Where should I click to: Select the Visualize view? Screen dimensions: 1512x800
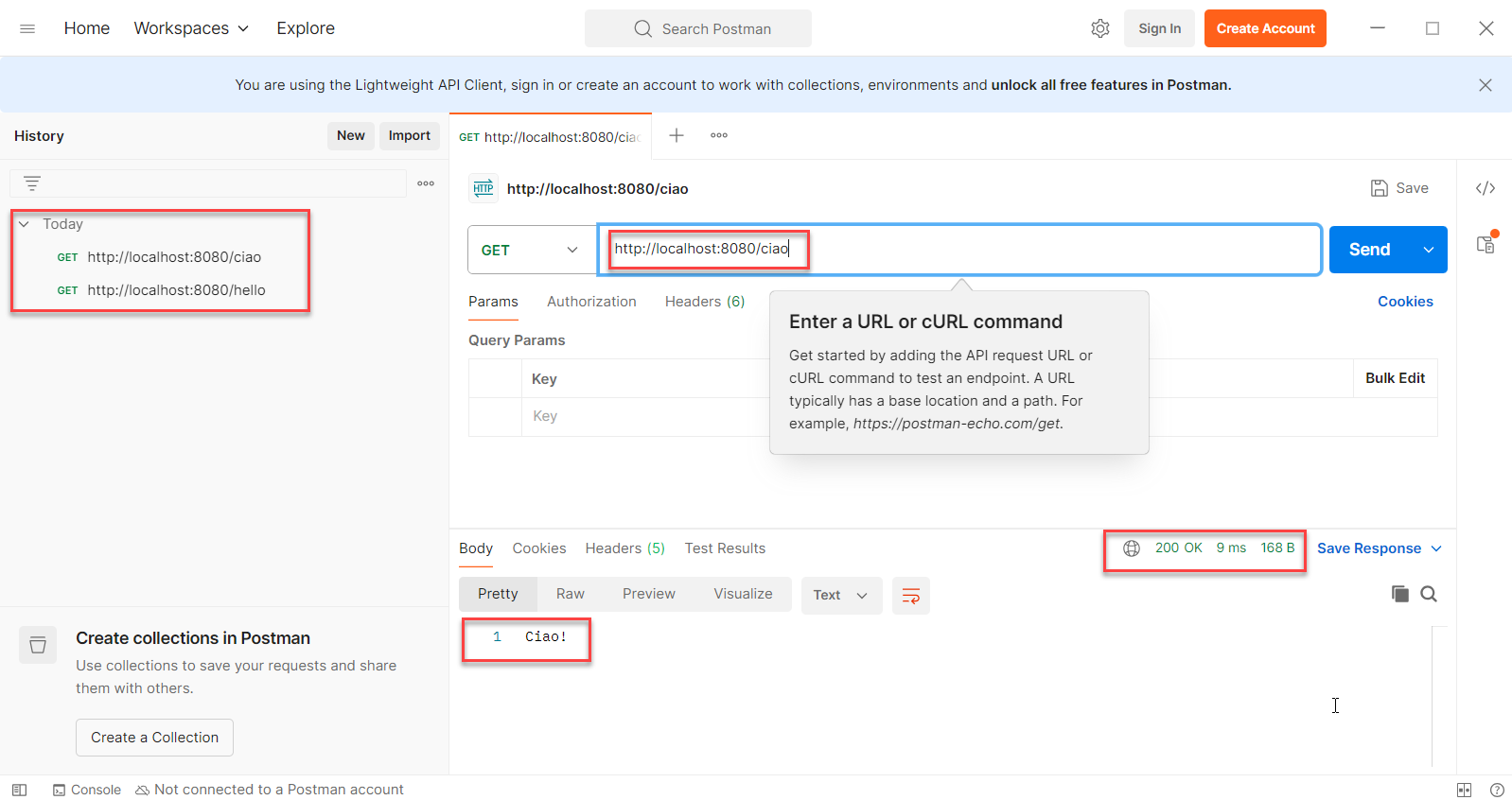pyautogui.click(x=743, y=594)
